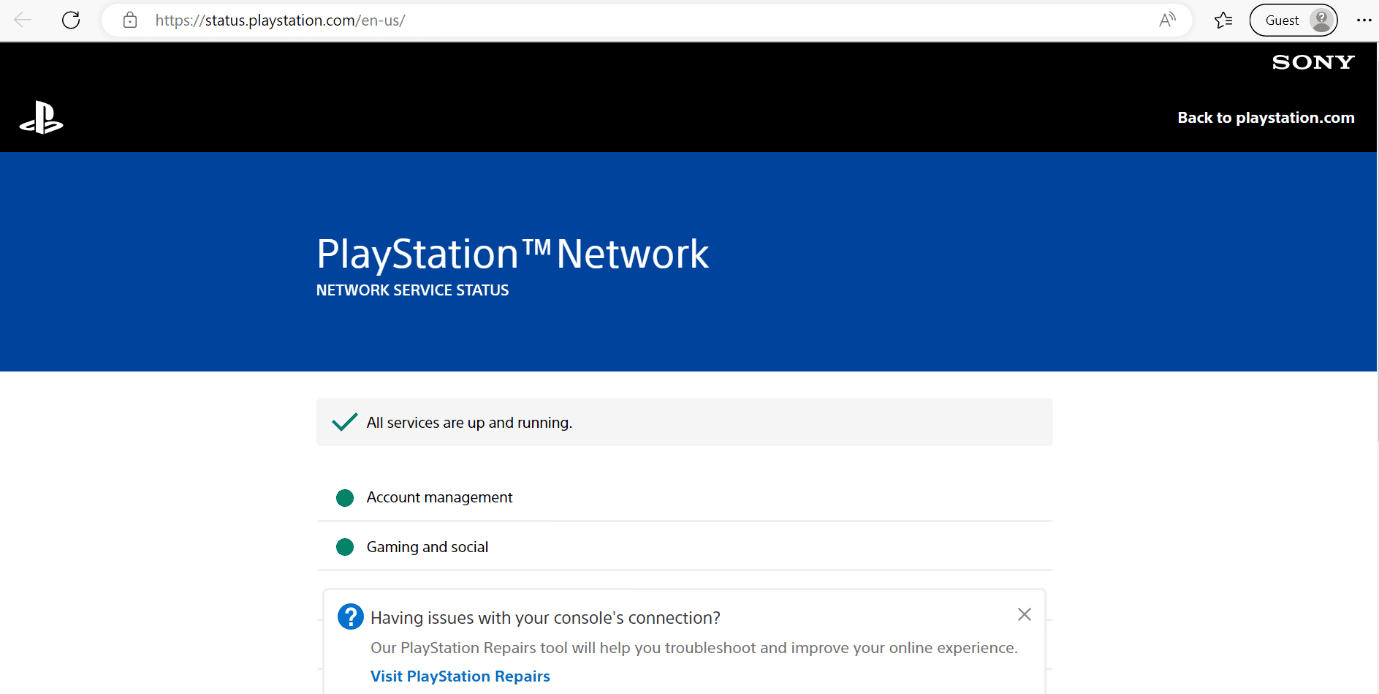
Task: Click the PlayStation logo in the header
Action: 41,117
